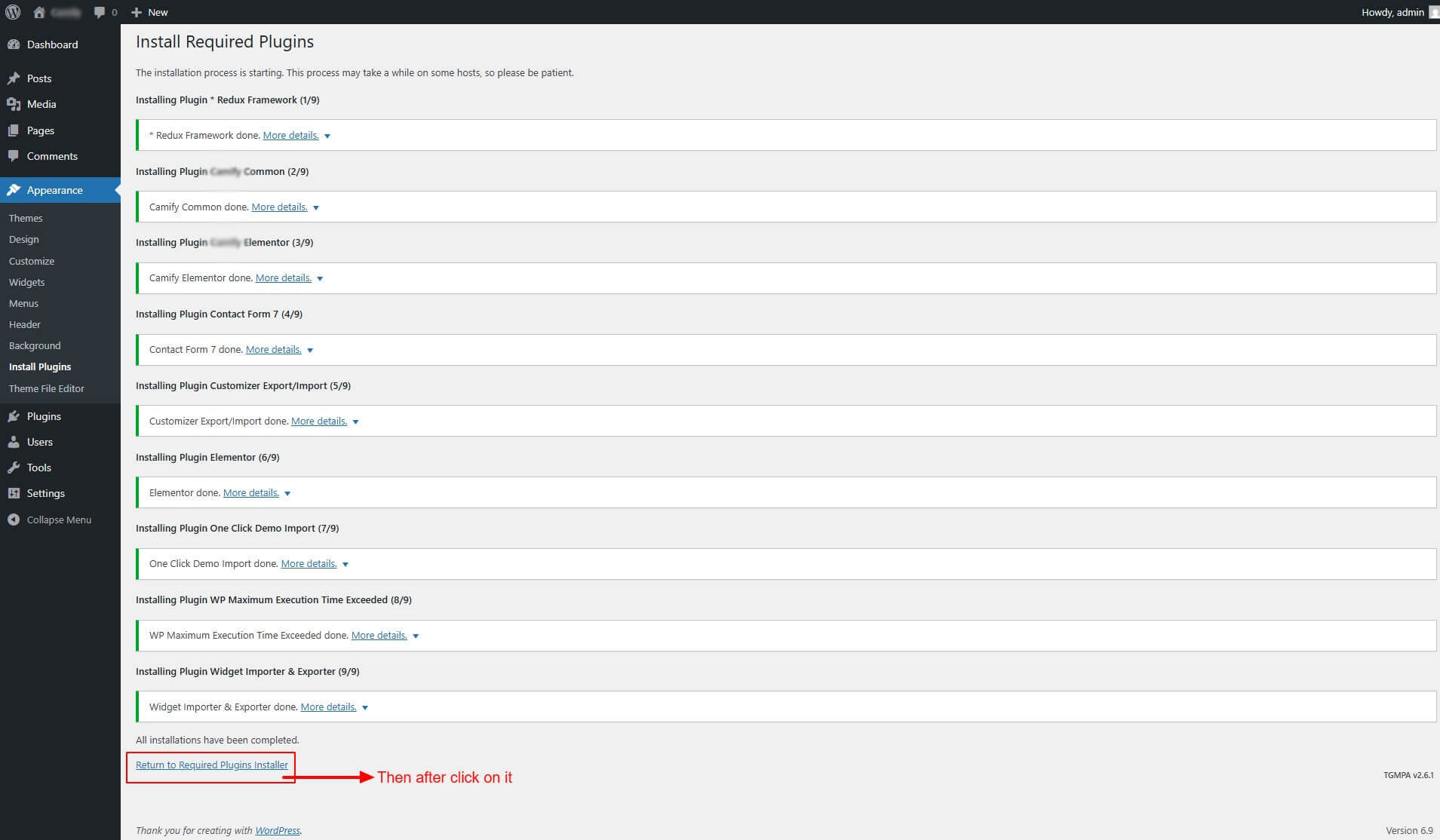Viewport: 1440px width, 840px height.
Task: Expand Redux Framework details arrow
Action: [327, 136]
